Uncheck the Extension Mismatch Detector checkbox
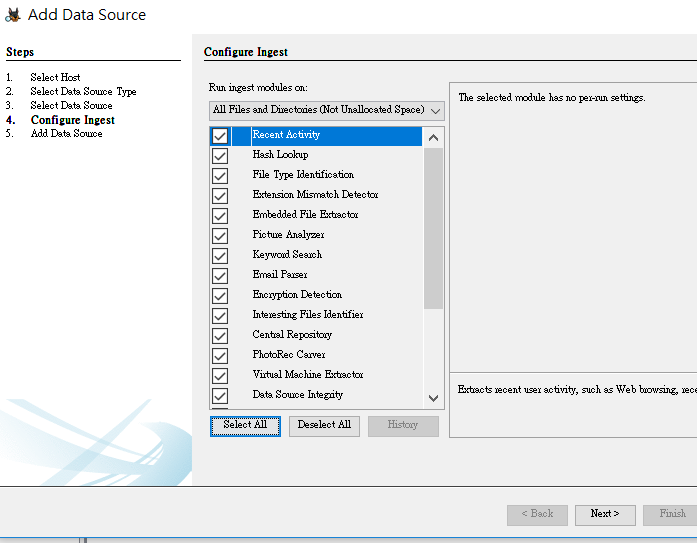Image resolution: width=697 pixels, height=543 pixels. click(220, 196)
